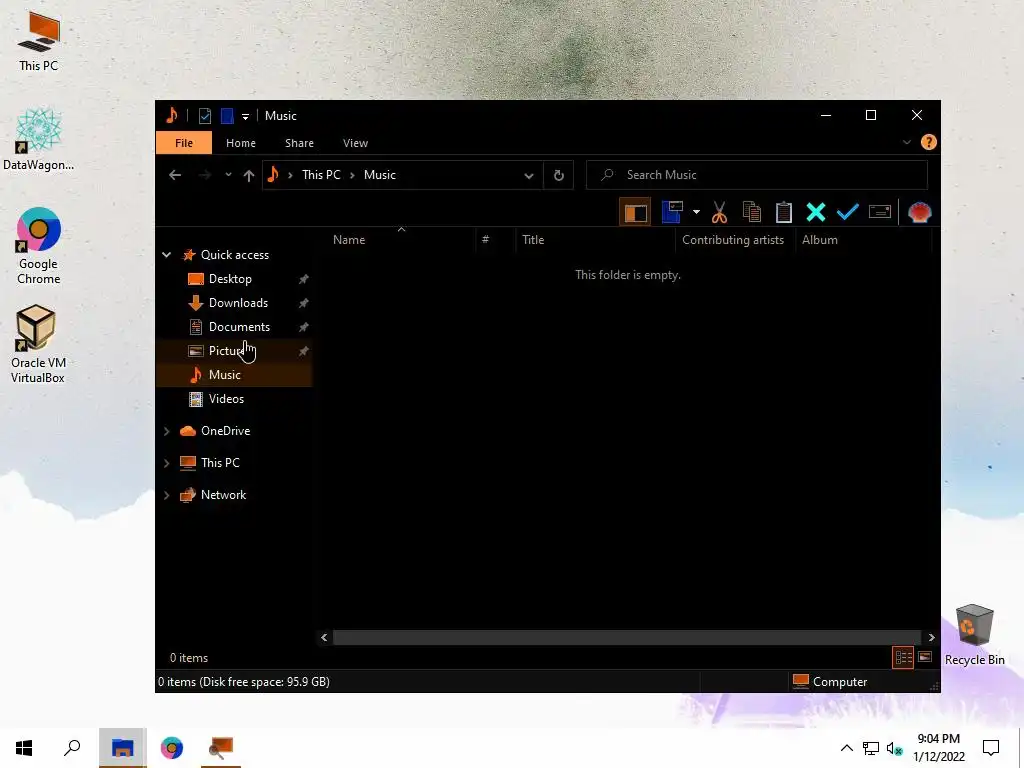Click This PC in the address bar
1024x768 pixels.
(x=321, y=175)
